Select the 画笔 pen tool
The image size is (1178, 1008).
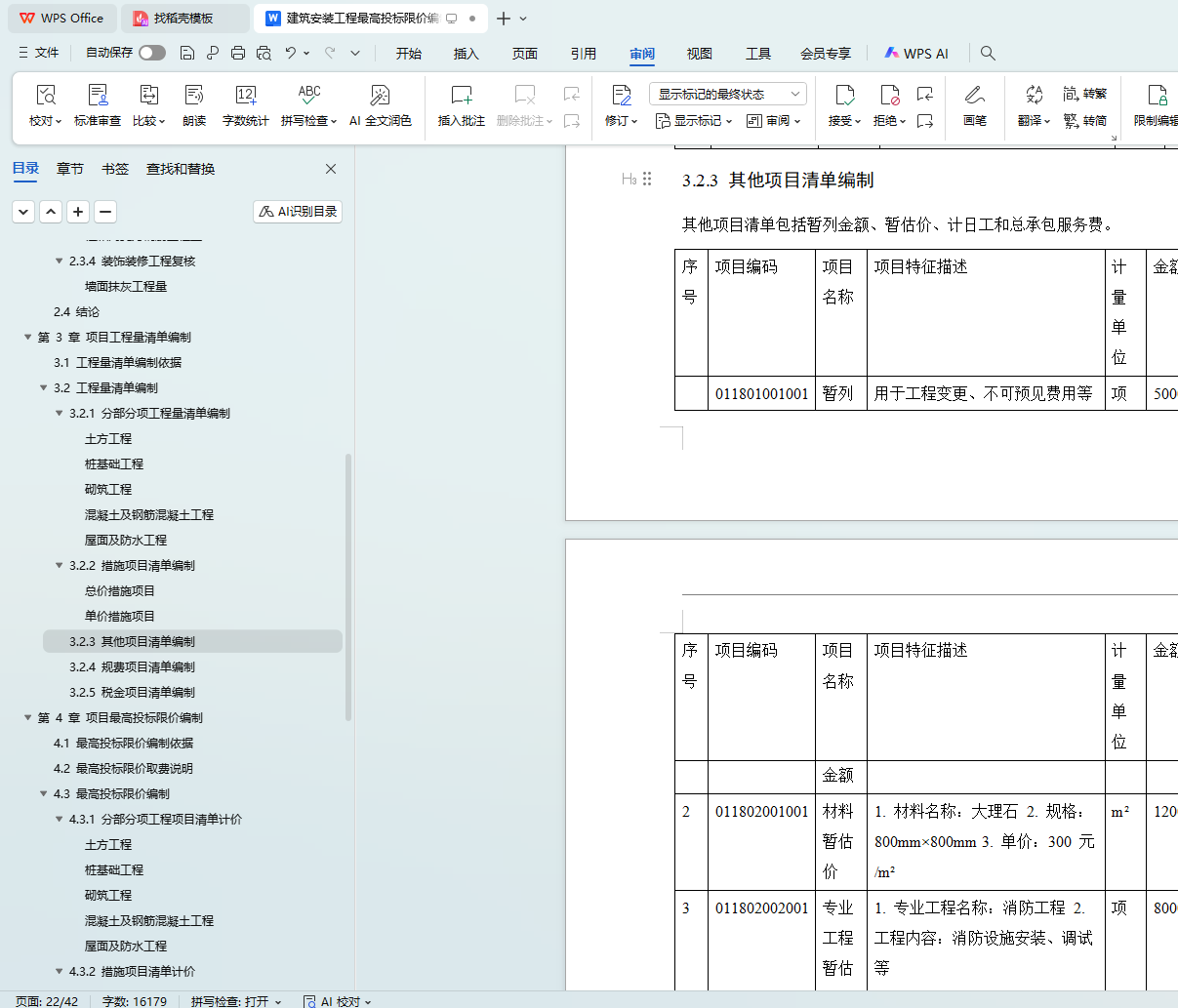(x=975, y=105)
